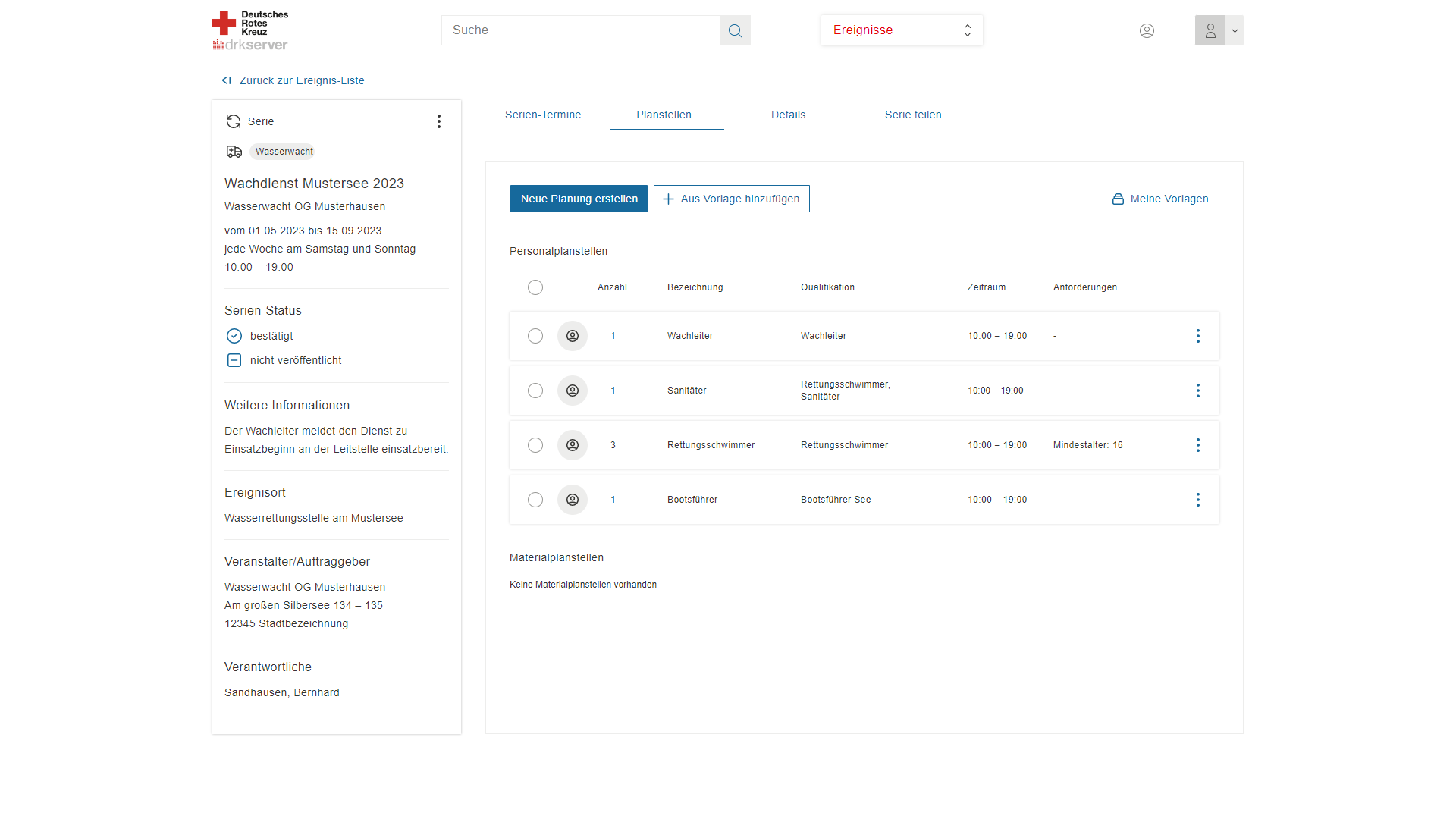1456x819 pixels.
Task: Click Neue Planung erstellen button
Action: (x=579, y=199)
